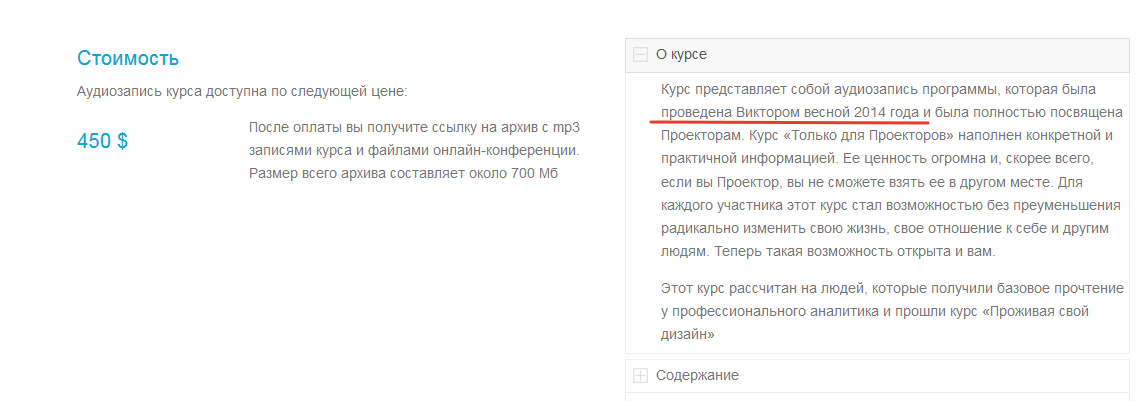Click the line «Аудиозапись курса доступна по следующей цене»

tap(242, 92)
